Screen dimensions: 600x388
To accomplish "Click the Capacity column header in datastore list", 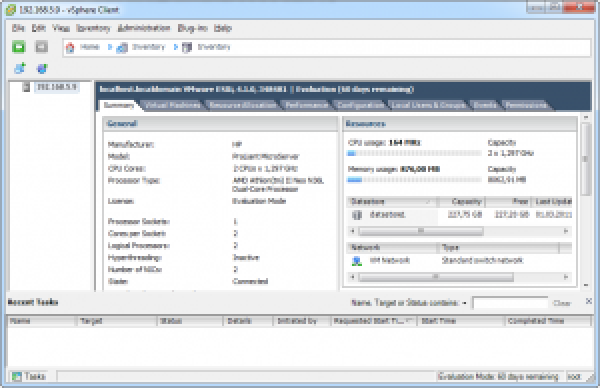I will pos(462,201).
